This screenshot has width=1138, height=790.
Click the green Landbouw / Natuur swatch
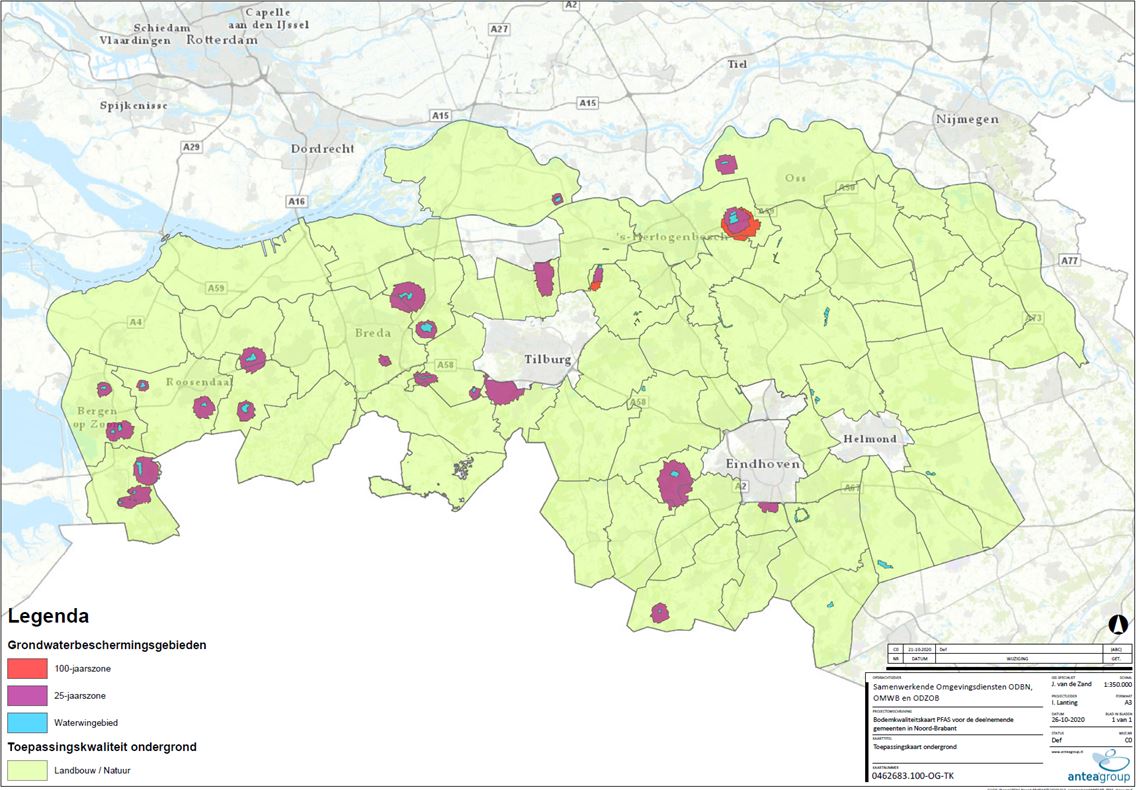point(37,770)
